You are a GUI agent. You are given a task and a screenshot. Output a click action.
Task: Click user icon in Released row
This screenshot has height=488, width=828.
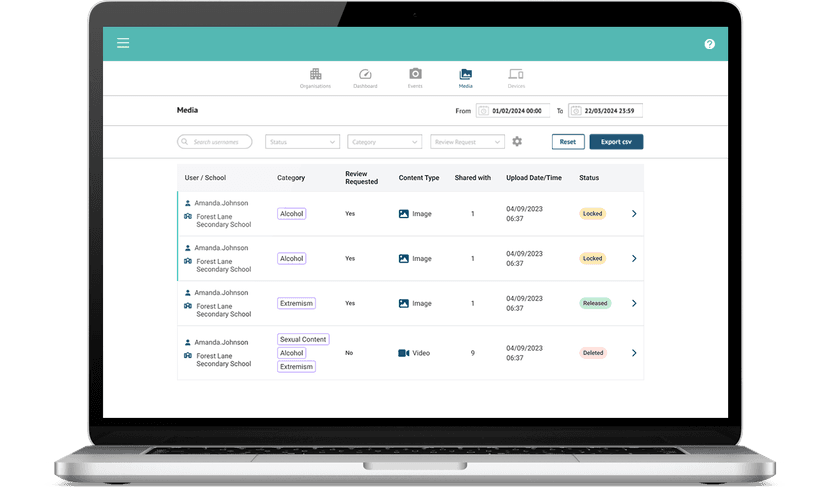point(187,293)
